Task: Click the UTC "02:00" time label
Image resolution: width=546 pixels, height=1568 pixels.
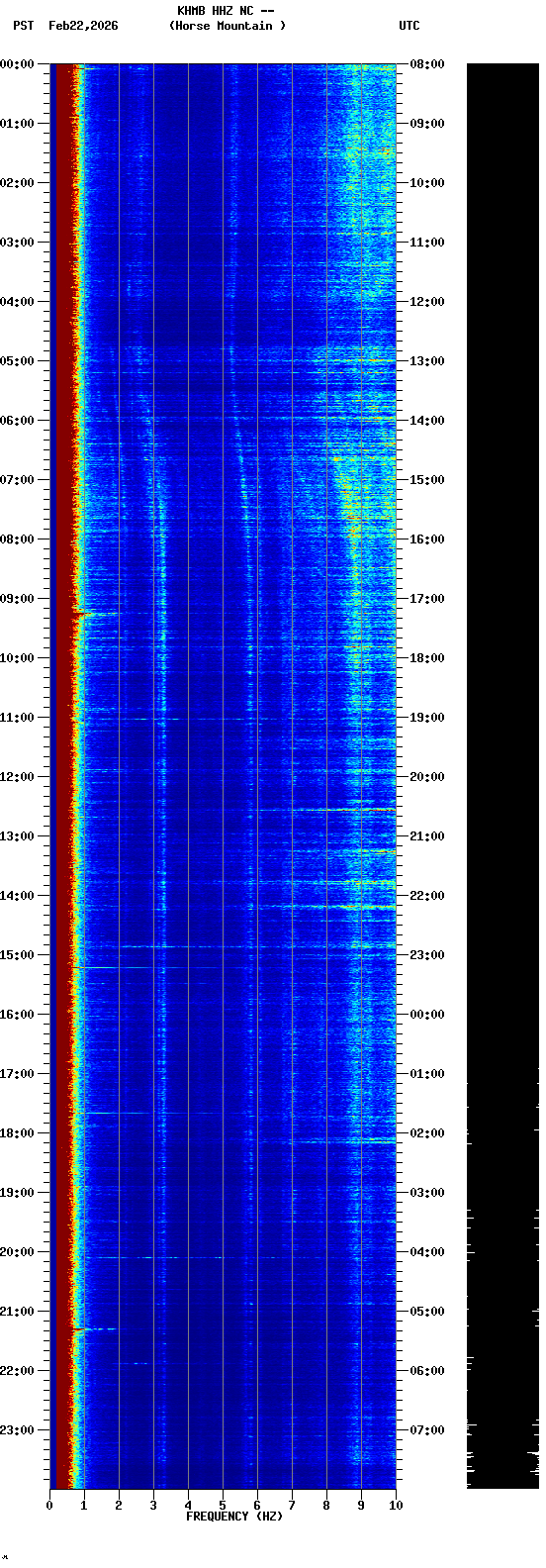Action: click(427, 1133)
